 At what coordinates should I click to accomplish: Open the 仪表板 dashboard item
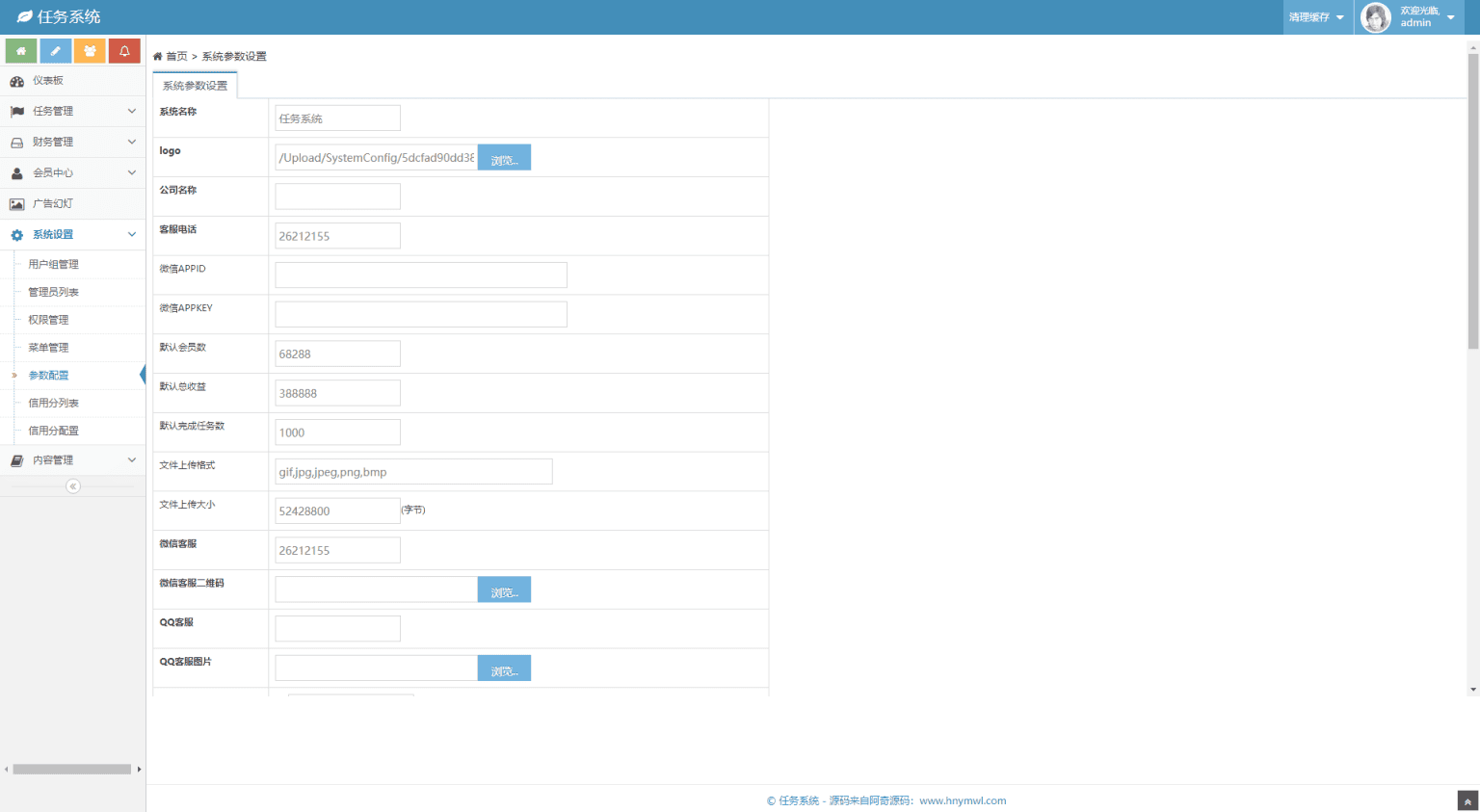pyautogui.click(x=48, y=81)
